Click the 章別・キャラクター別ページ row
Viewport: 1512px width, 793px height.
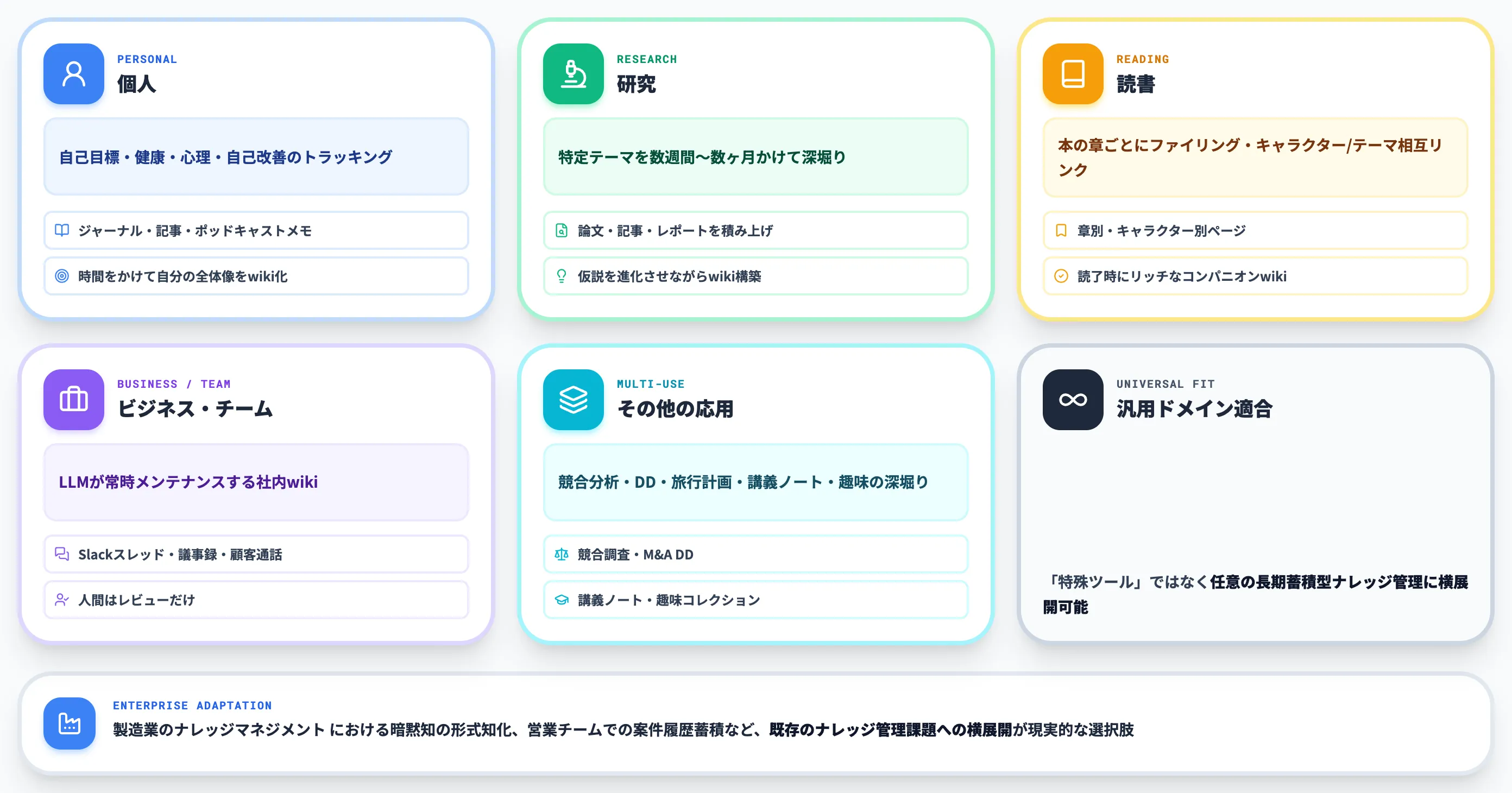point(1255,230)
